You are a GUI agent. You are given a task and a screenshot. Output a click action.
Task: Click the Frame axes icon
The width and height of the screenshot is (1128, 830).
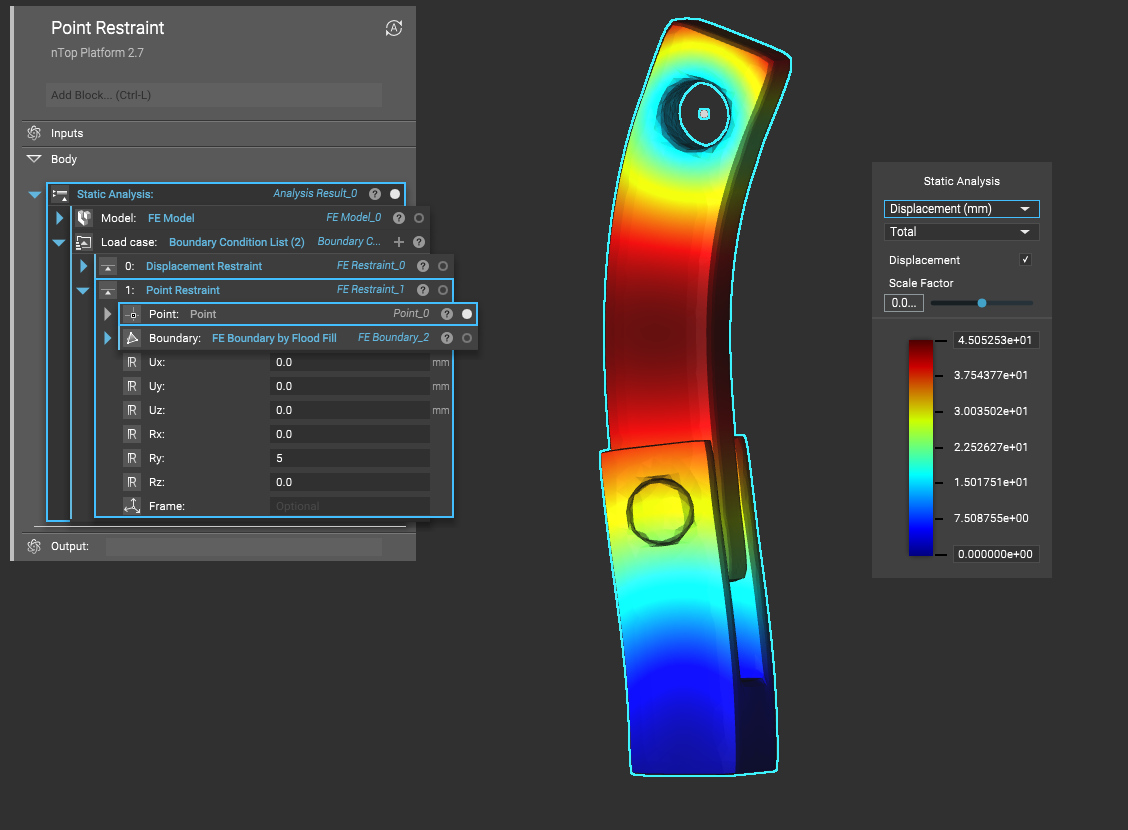(132, 506)
